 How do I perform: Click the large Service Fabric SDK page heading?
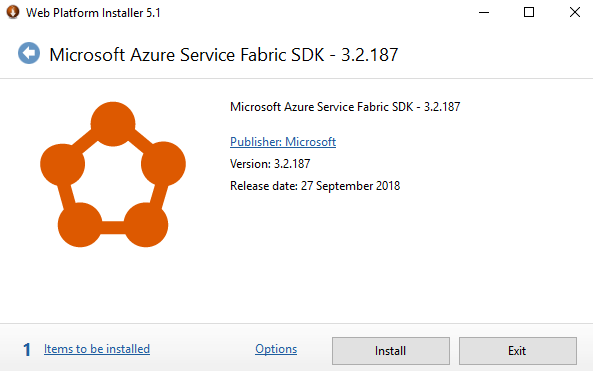pyautogui.click(x=224, y=55)
